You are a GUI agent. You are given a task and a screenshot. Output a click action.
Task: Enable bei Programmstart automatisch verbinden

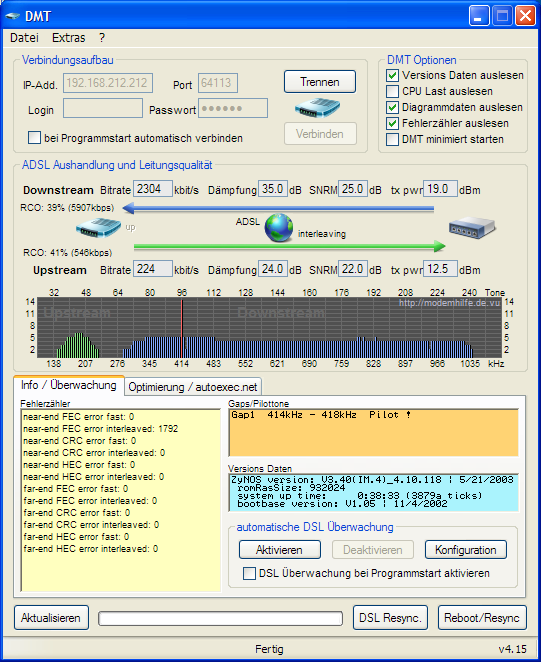(34, 138)
